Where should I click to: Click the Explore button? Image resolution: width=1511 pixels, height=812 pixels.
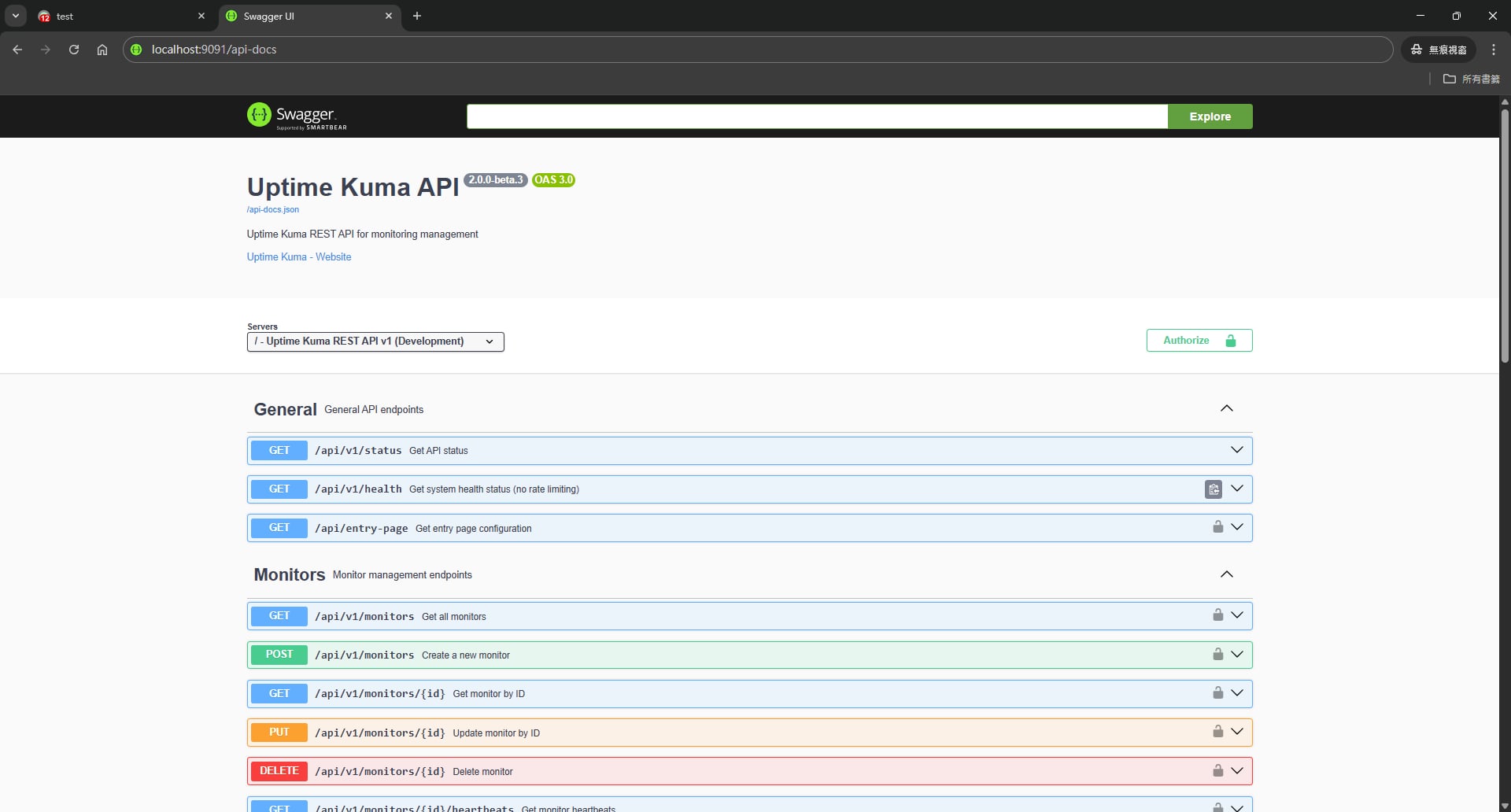click(1210, 116)
